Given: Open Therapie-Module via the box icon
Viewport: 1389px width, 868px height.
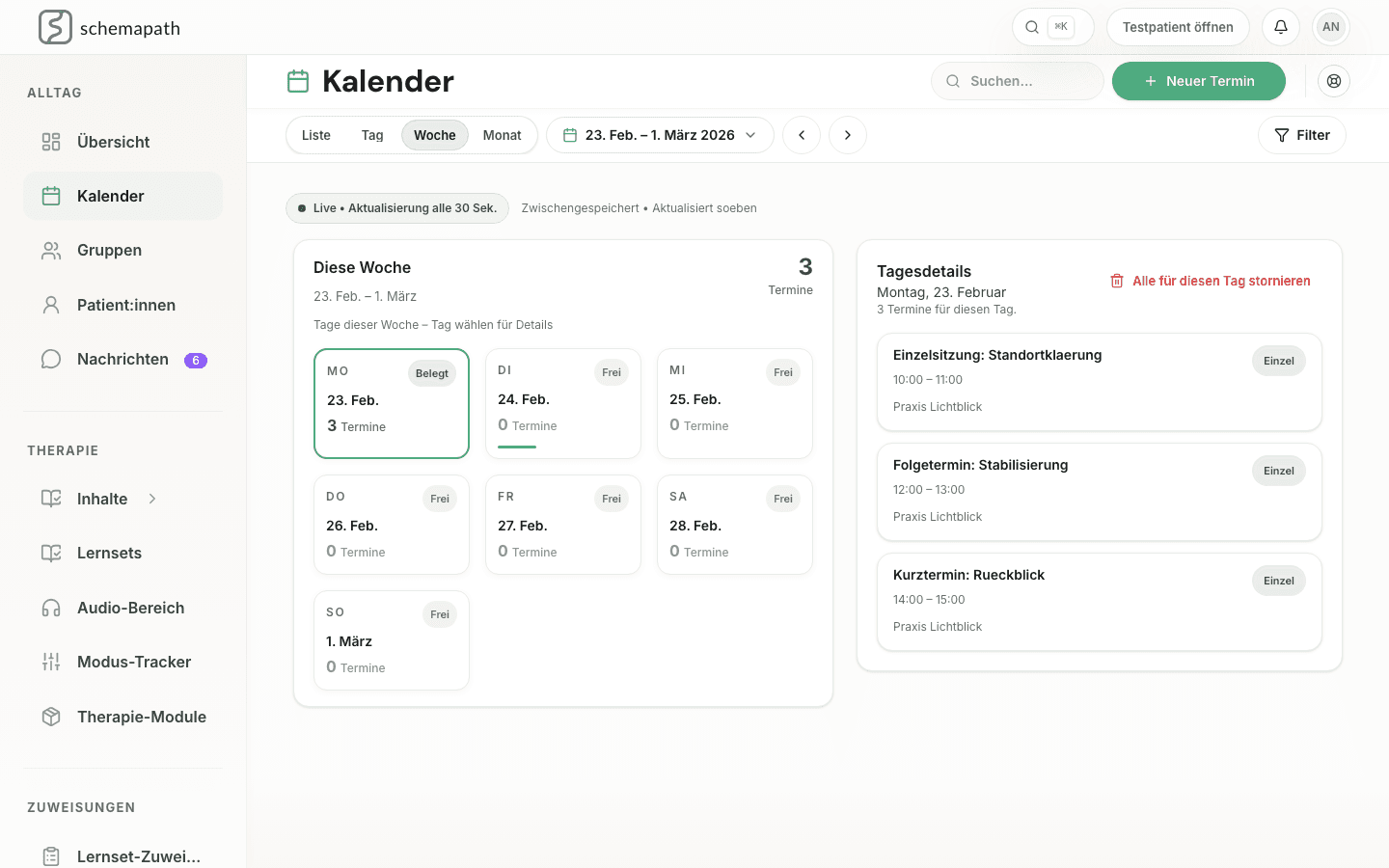Looking at the screenshot, I should click(50, 717).
